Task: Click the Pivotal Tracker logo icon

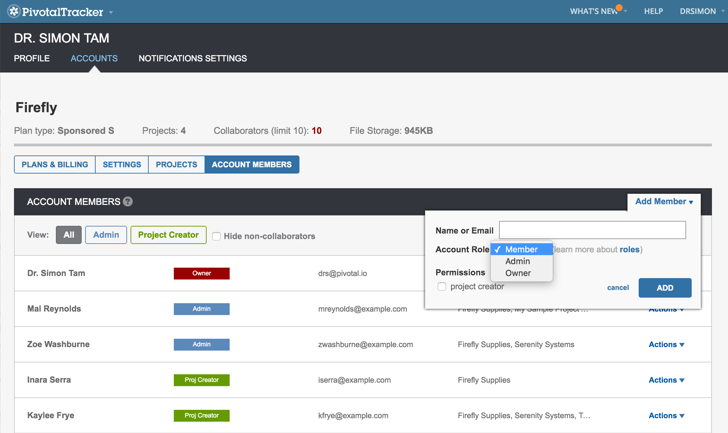Action: [13, 11]
